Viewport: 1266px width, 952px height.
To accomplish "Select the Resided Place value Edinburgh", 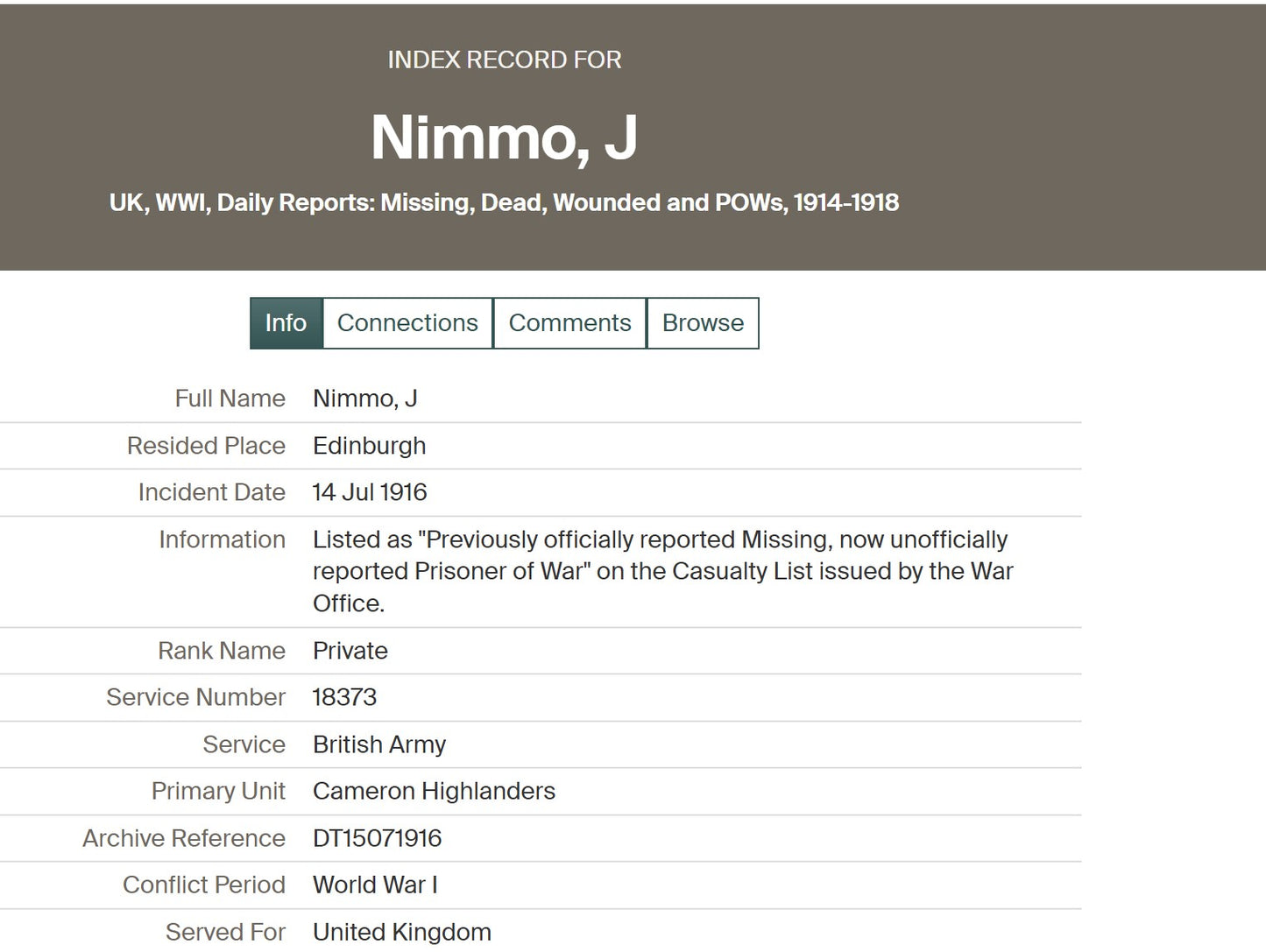I will coord(369,446).
